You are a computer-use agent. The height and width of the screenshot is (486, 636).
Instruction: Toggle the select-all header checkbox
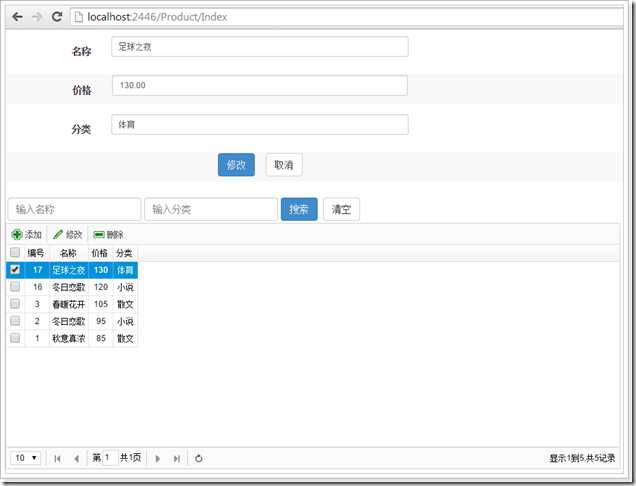(x=15, y=252)
